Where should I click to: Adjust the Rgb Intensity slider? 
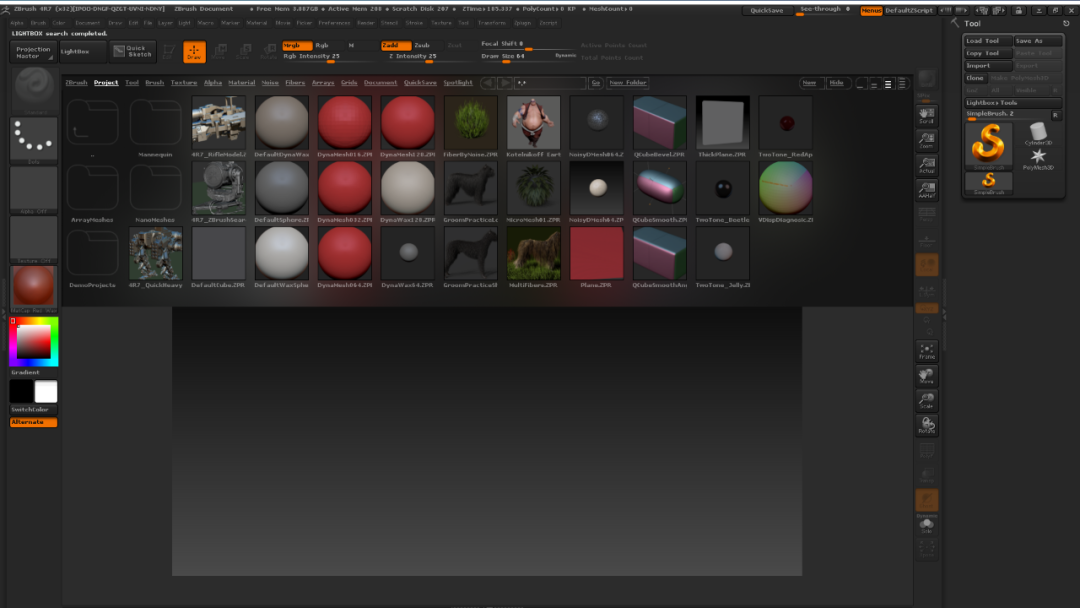coord(329,56)
